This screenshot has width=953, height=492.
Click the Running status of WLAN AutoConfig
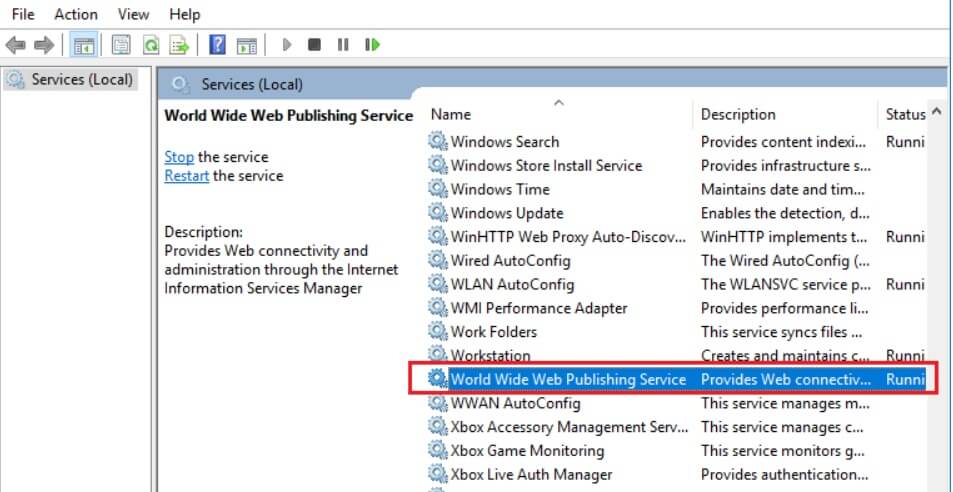905,284
